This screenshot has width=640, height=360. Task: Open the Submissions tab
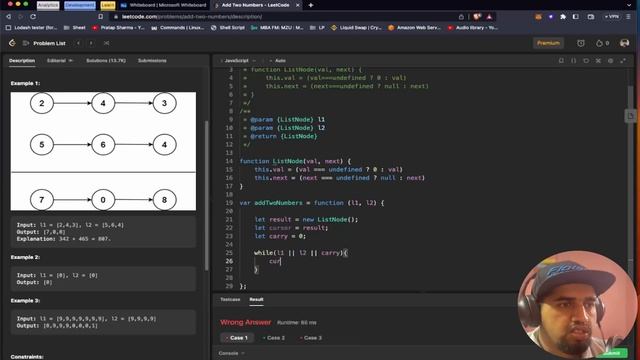(x=152, y=60)
